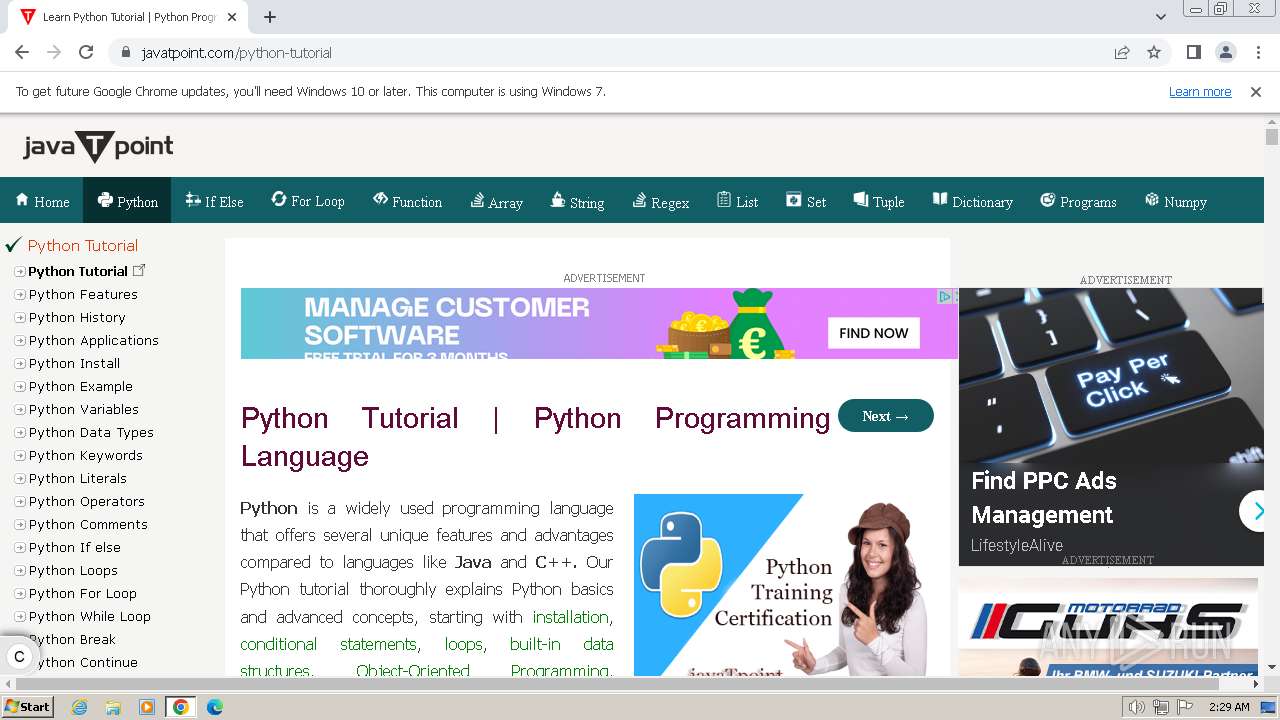Open Chrome's side panel
This screenshot has height=720, width=1280.
pos(1193,52)
